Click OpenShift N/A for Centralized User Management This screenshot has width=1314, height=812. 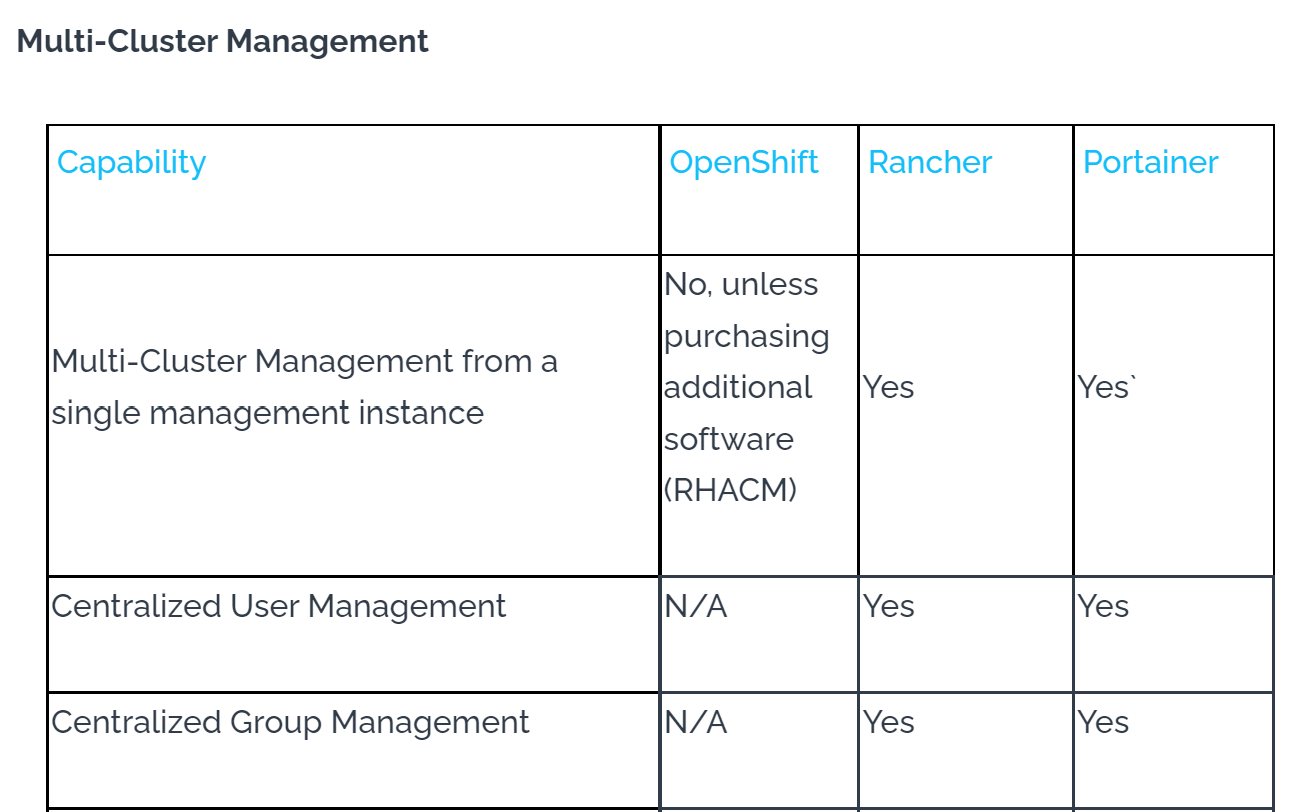click(696, 607)
